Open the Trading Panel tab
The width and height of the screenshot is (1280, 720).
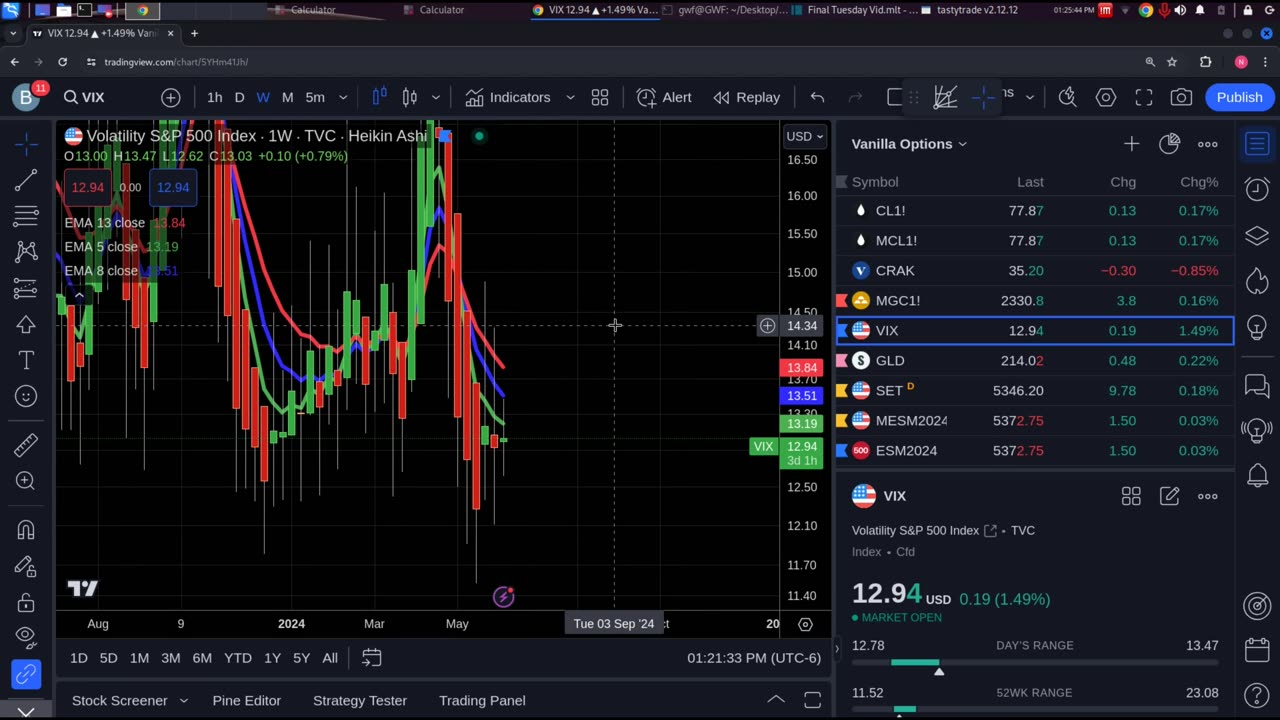(482, 700)
